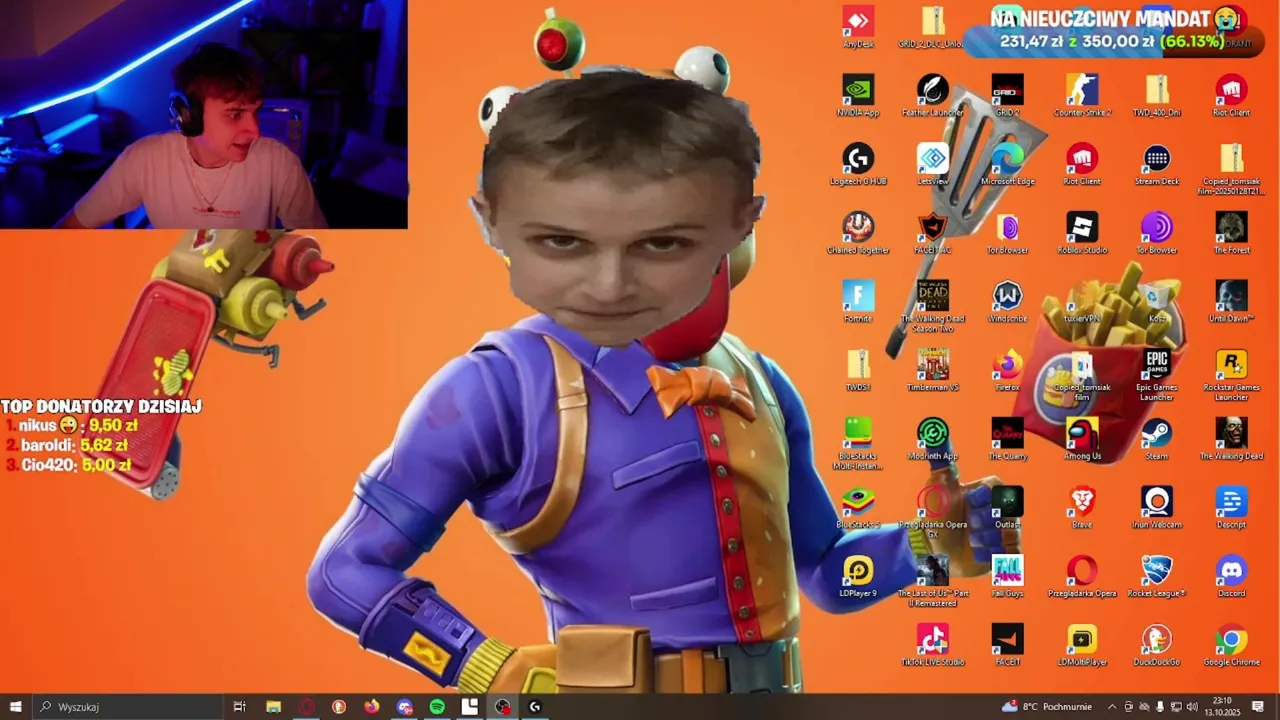Open the LDMultiPlayer shortcut
This screenshot has height=720, width=1280.
pos(1082,646)
